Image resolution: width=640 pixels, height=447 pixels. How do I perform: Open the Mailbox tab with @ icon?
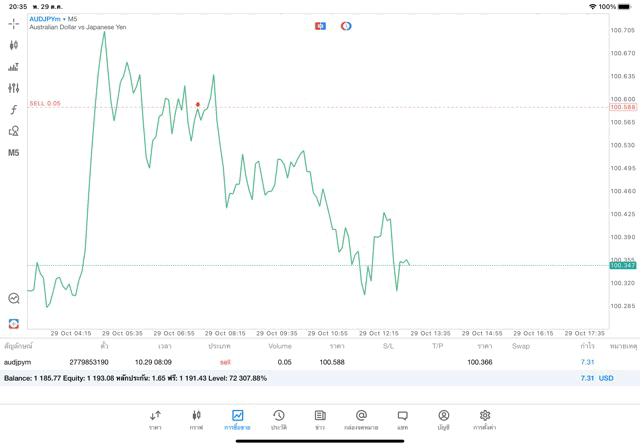click(361, 420)
